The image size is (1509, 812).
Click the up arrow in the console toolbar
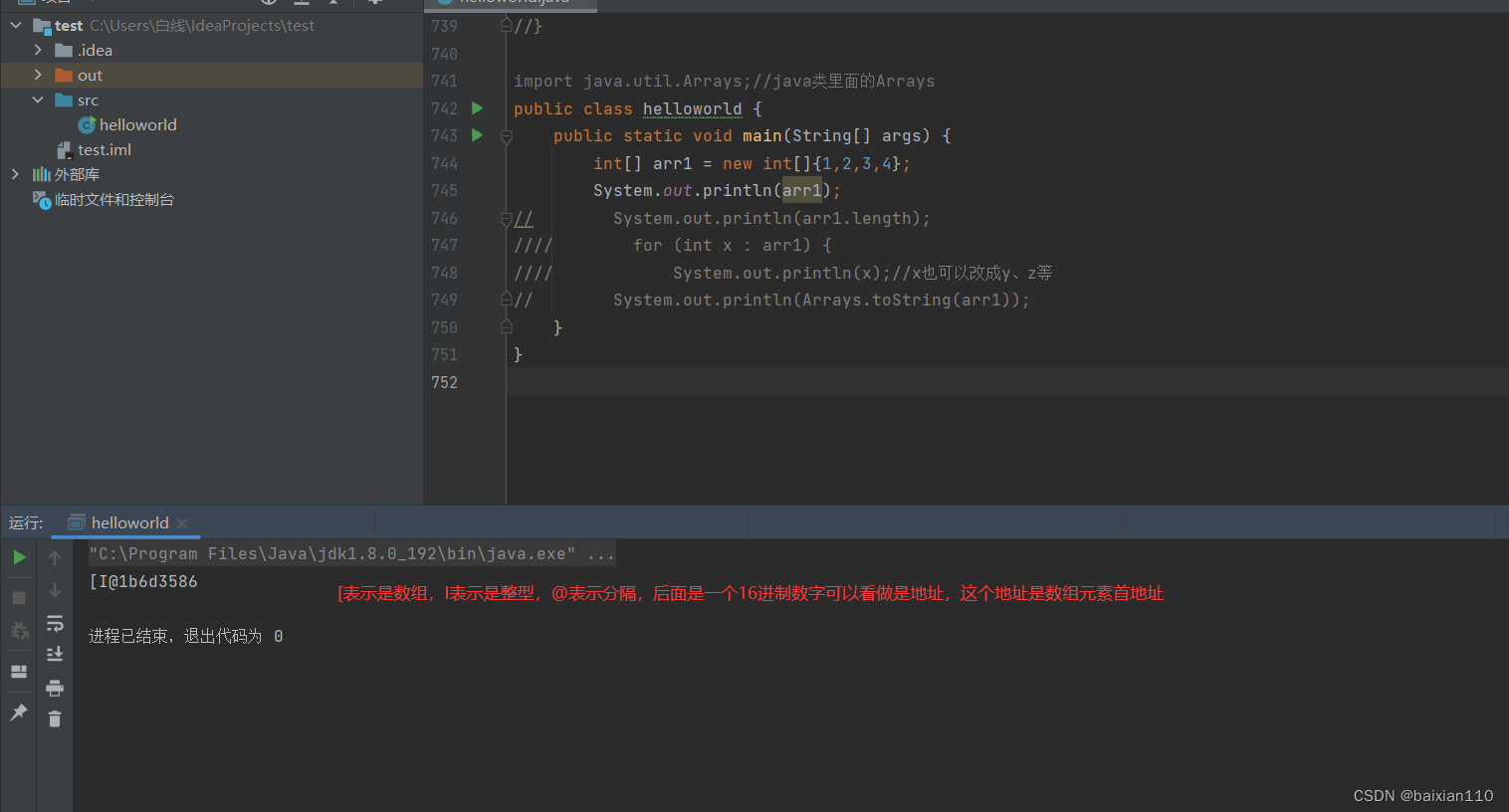coord(55,558)
